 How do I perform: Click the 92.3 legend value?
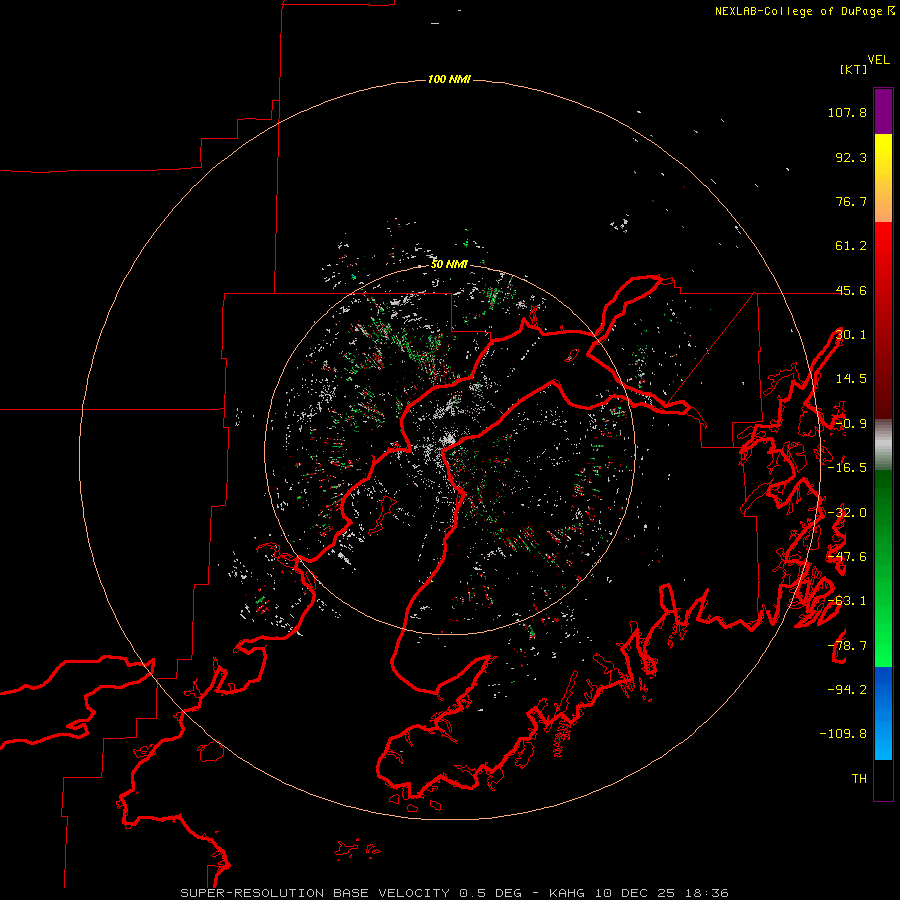click(851, 157)
